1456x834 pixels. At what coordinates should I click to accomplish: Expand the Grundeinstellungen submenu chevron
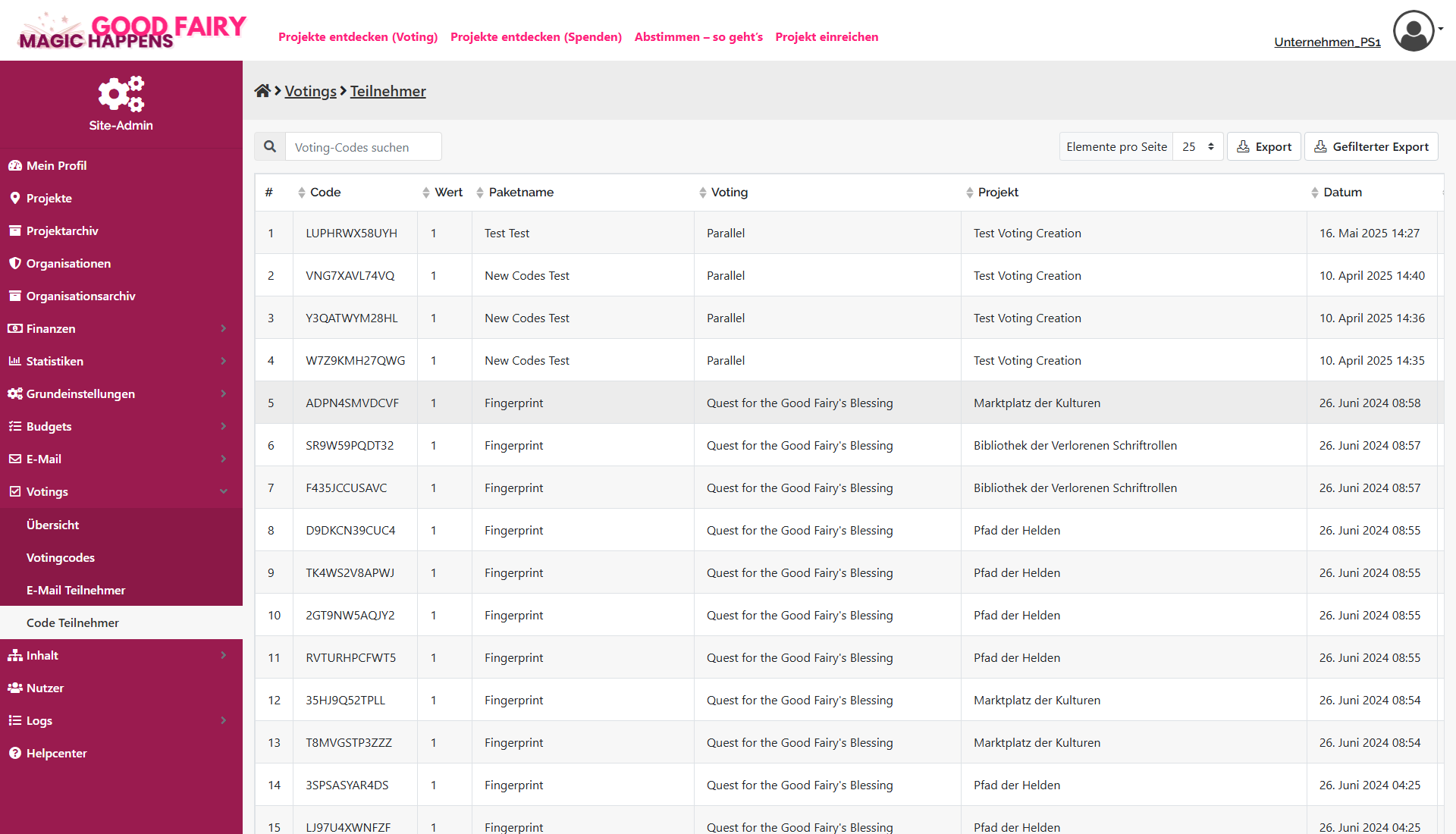[224, 393]
